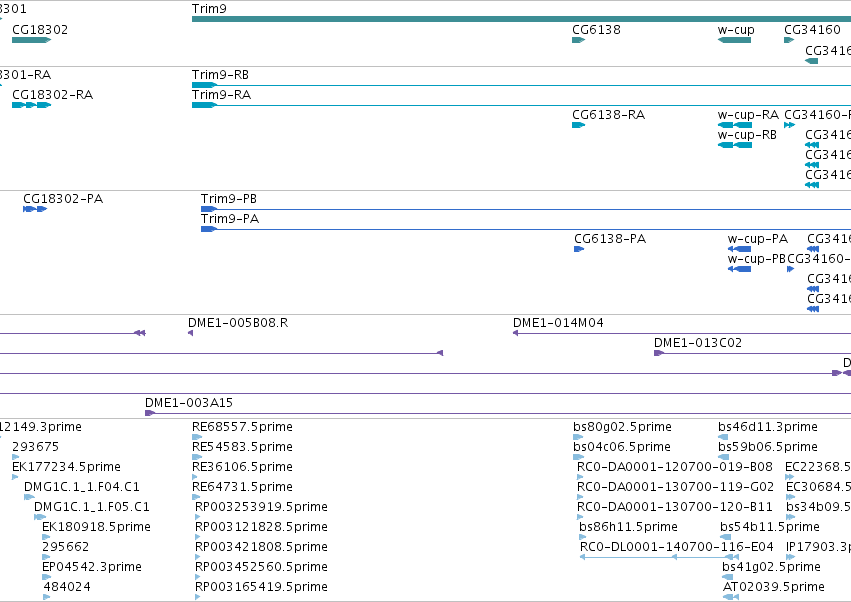Click the RC0-DA0001-130700-120-B11 label

675,507
